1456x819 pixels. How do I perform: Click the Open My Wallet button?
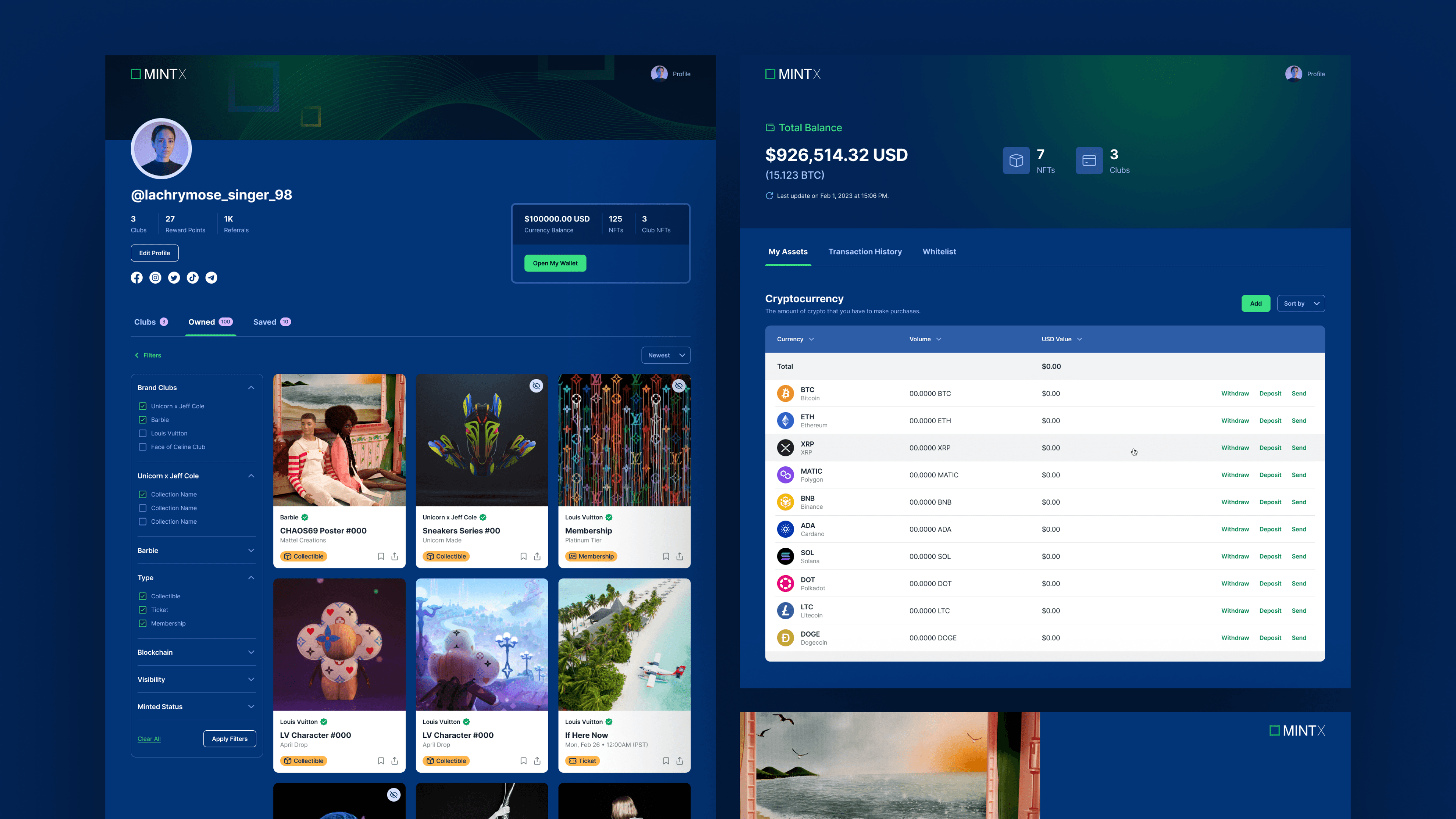tap(555, 263)
